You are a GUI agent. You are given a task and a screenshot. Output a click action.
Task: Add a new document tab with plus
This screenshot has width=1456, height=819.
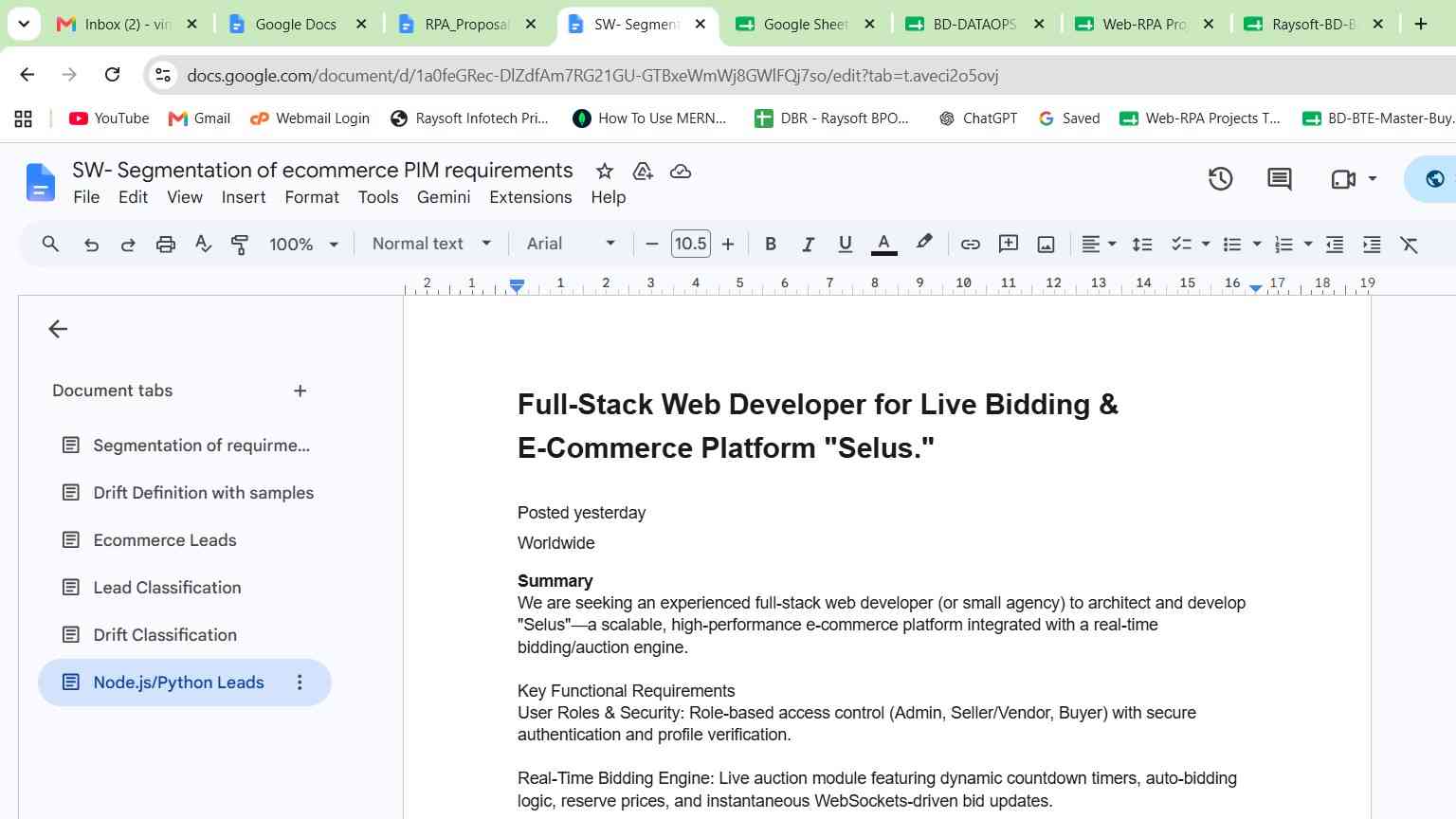click(x=300, y=391)
